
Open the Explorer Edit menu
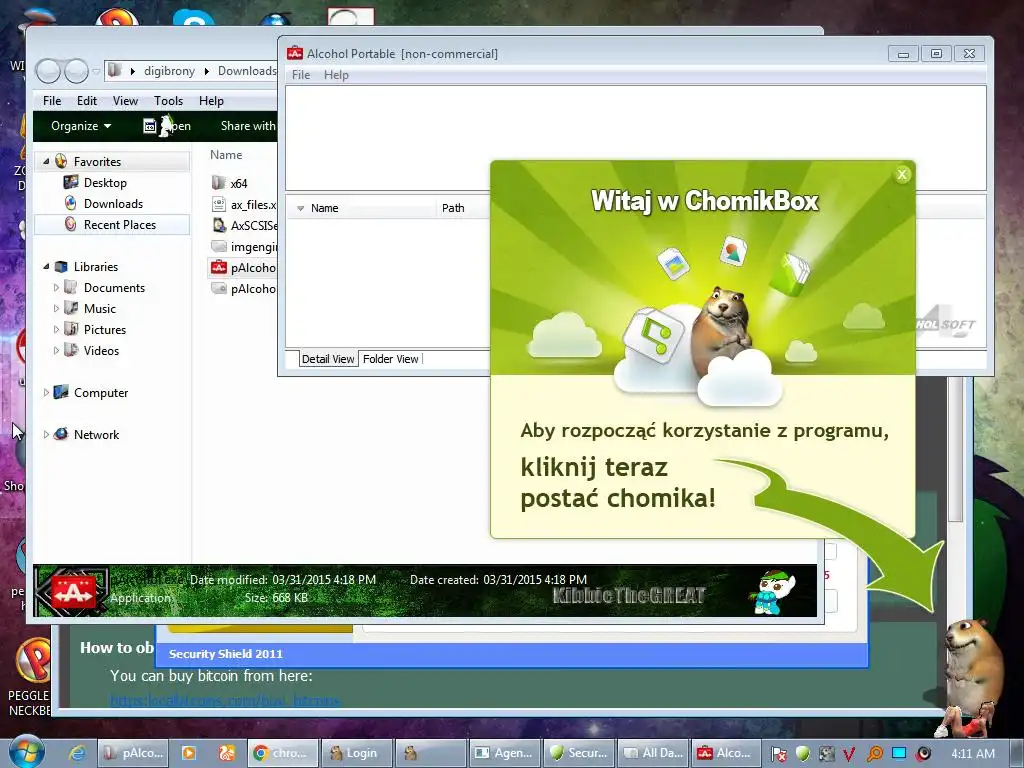pos(87,101)
